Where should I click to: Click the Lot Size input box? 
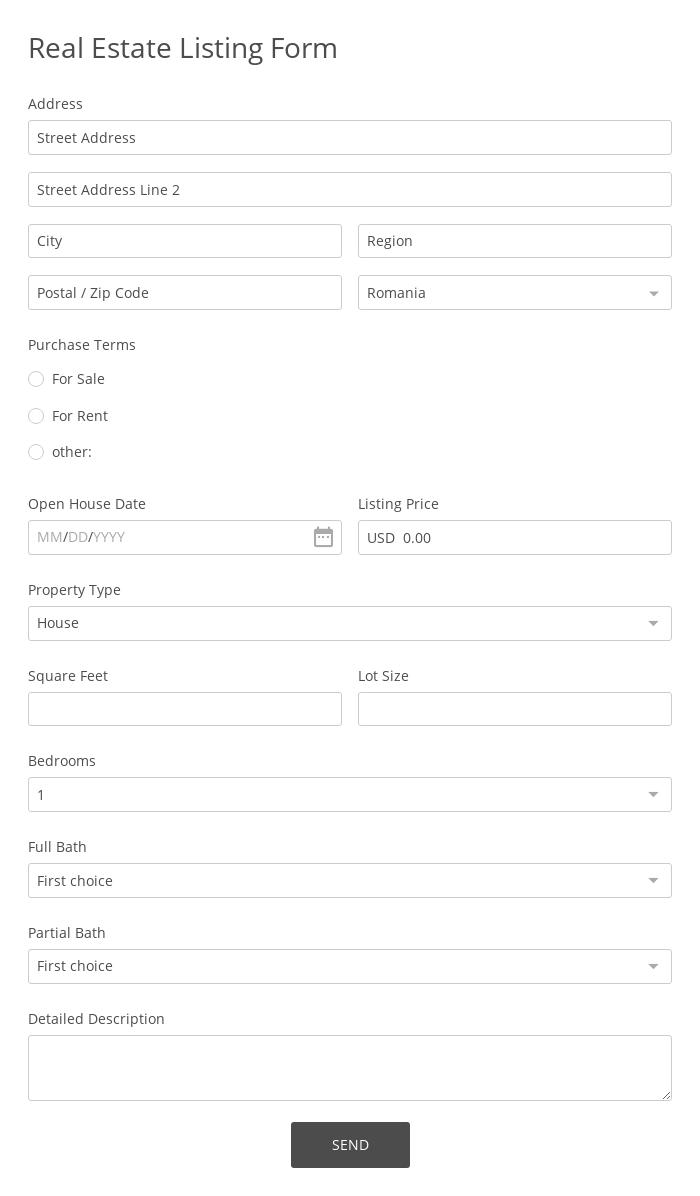point(514,709)
